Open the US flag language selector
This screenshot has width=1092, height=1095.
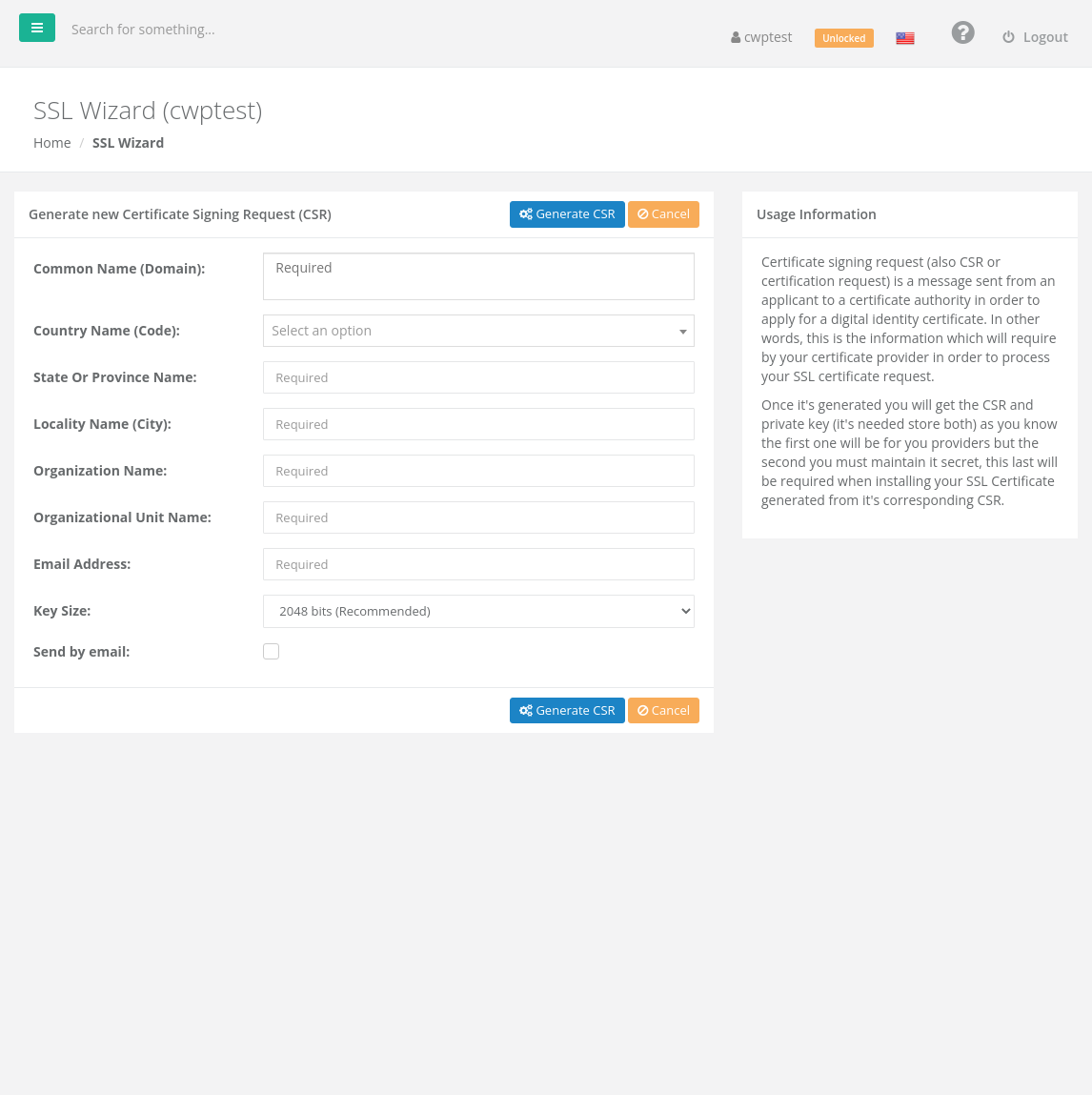tap(905, 38)
